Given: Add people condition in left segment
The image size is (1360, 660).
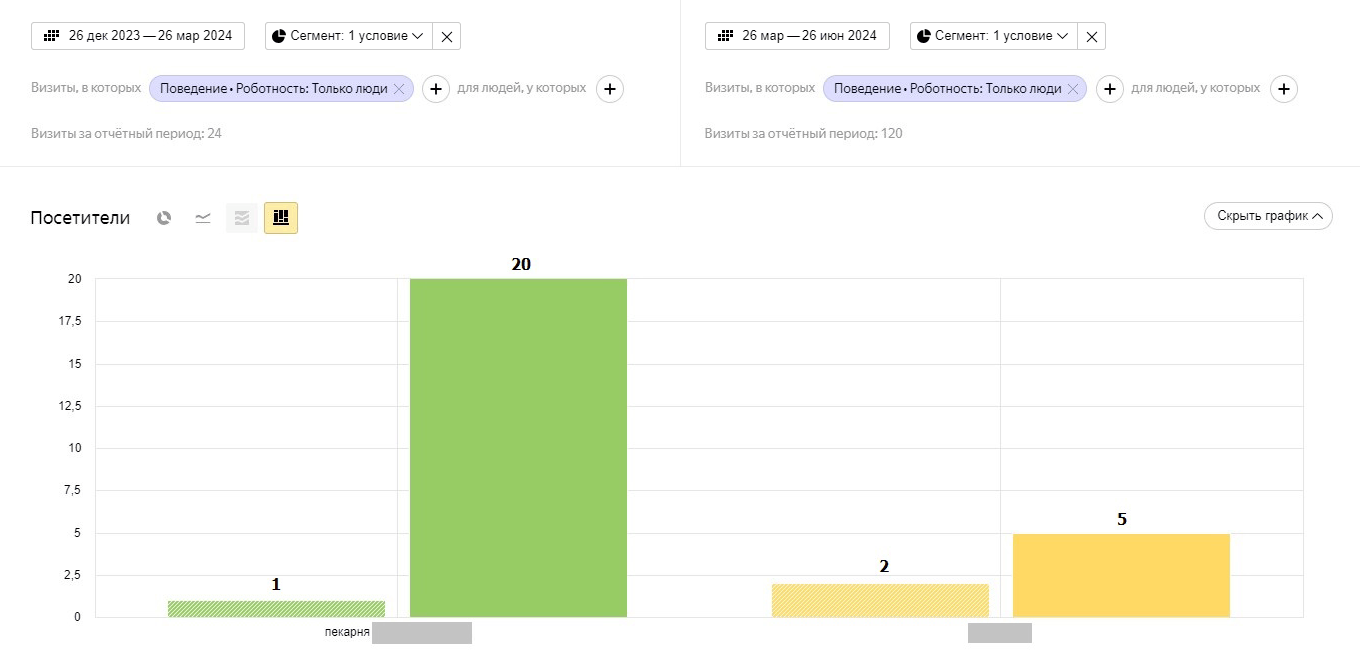Looking at the screenshot, I should coord(610,89).
